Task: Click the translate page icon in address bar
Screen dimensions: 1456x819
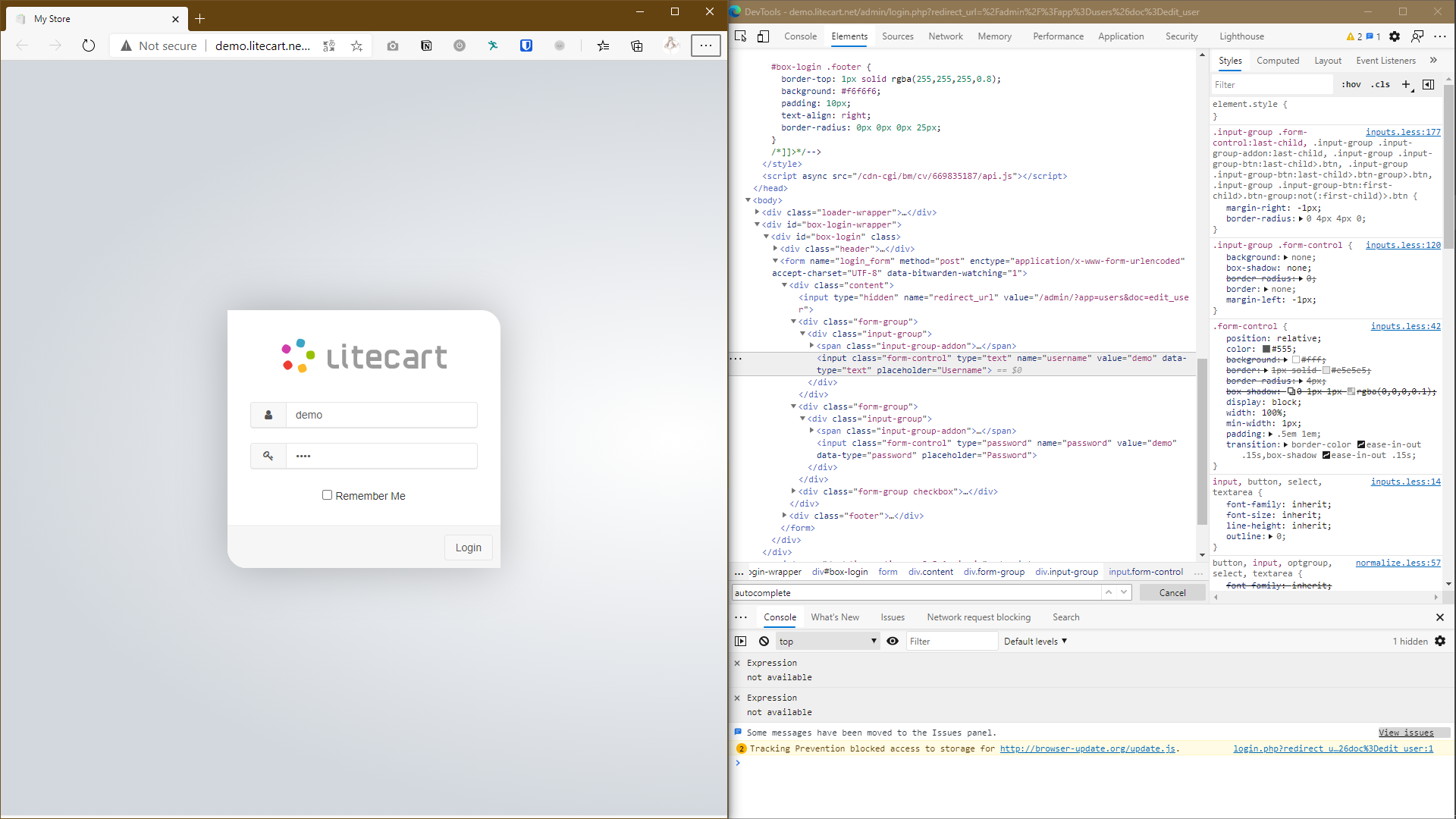Action: (329, 45)
